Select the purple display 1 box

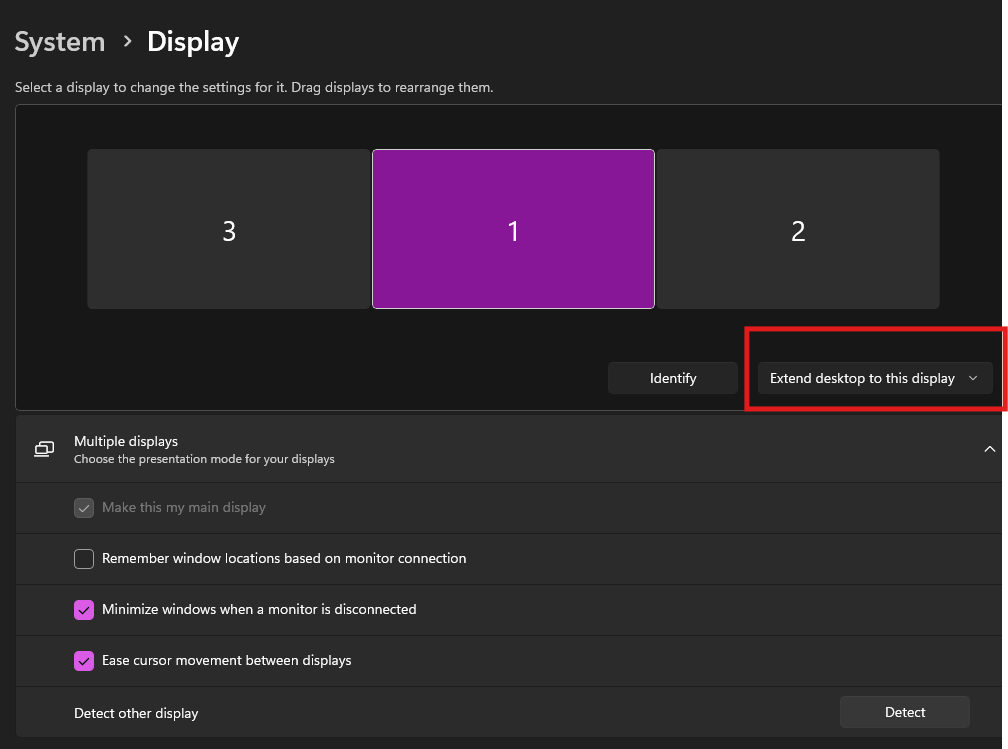513,230
